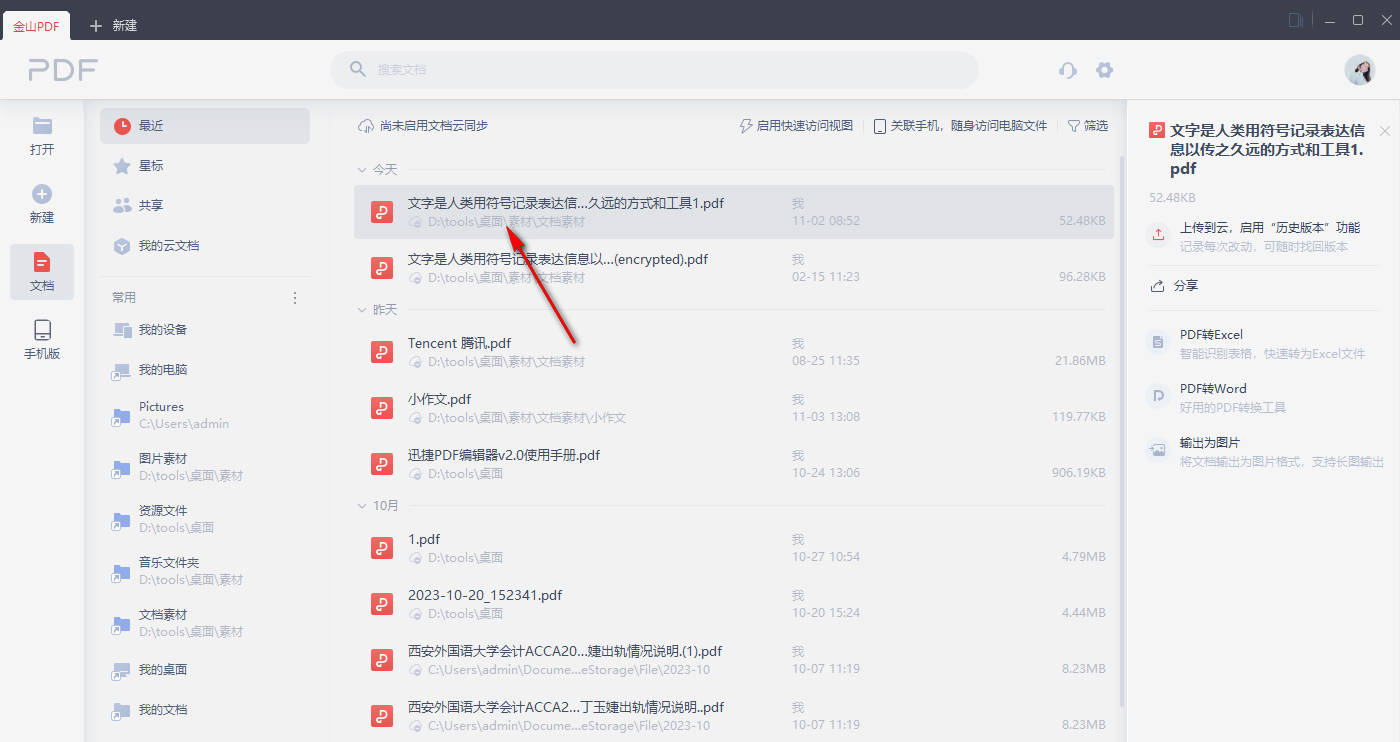The width and height of the screenshot is (1400, 742).
Task: Click the PDF转Excel icon
Action: click(1158, 342)
